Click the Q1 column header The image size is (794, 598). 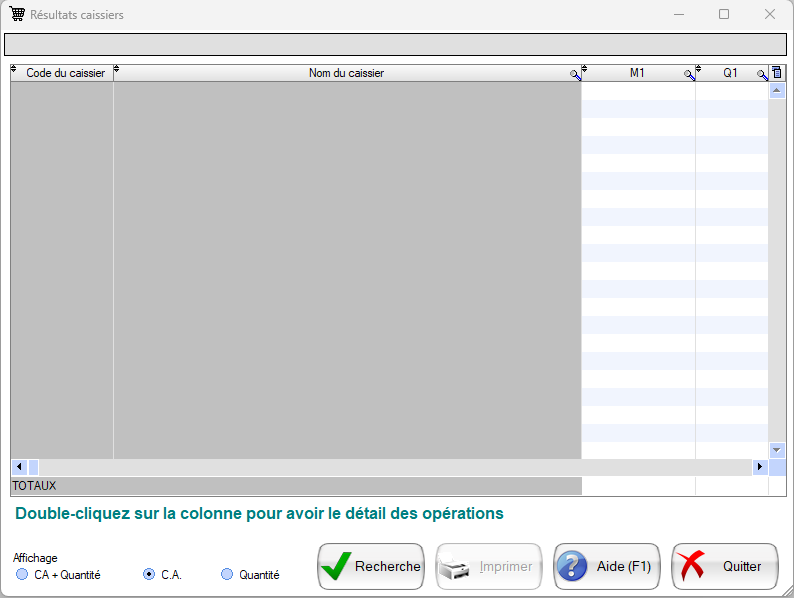tap(730, 73)
